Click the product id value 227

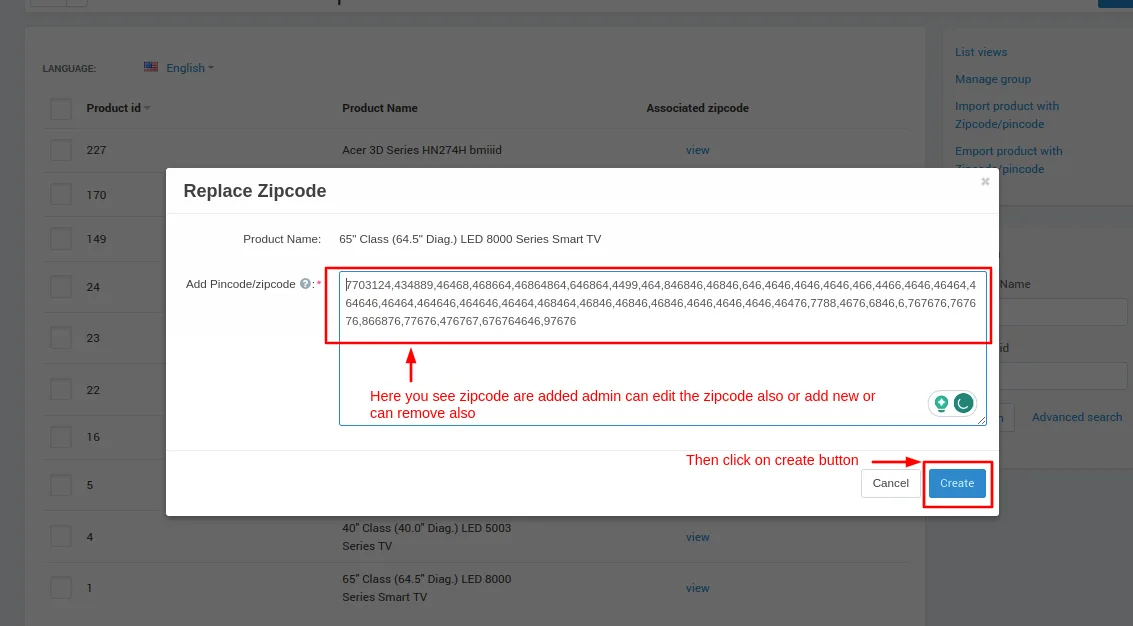[96, 150]
